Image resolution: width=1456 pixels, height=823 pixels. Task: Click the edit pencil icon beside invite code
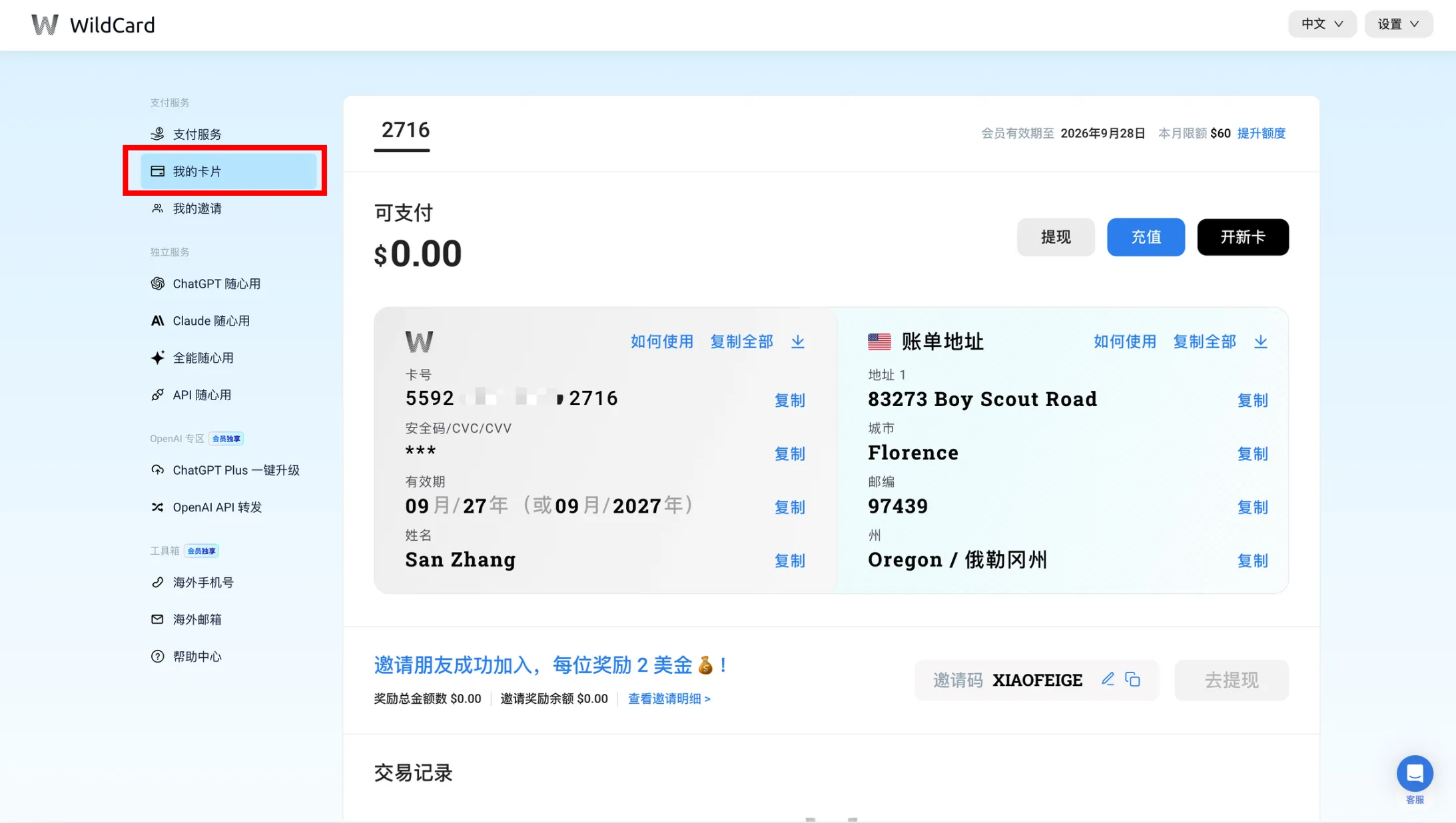(x=1107, y=679)
